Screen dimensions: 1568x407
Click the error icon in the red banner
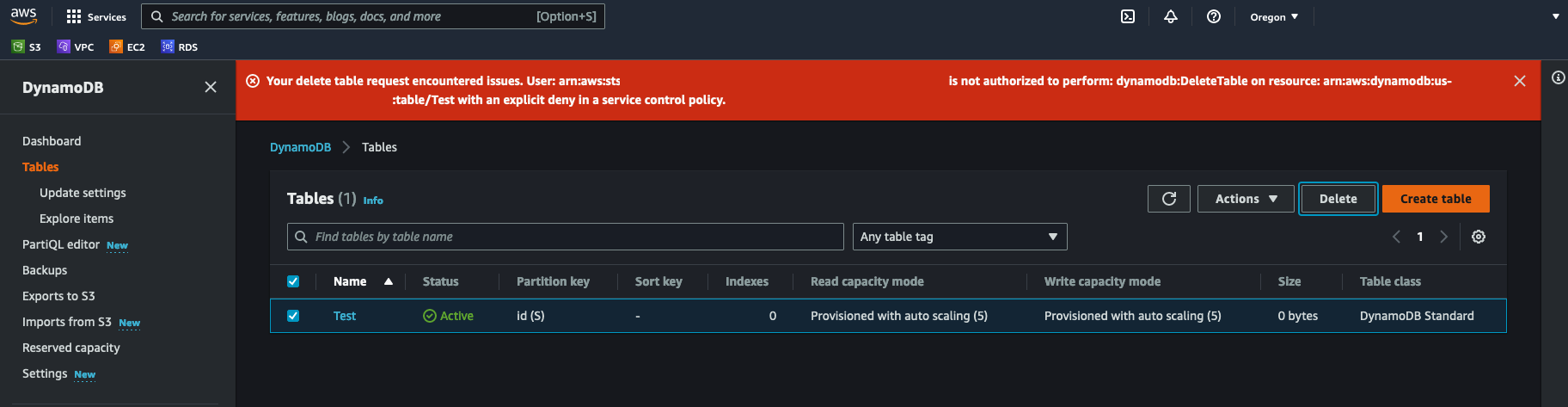coord(253,81)
